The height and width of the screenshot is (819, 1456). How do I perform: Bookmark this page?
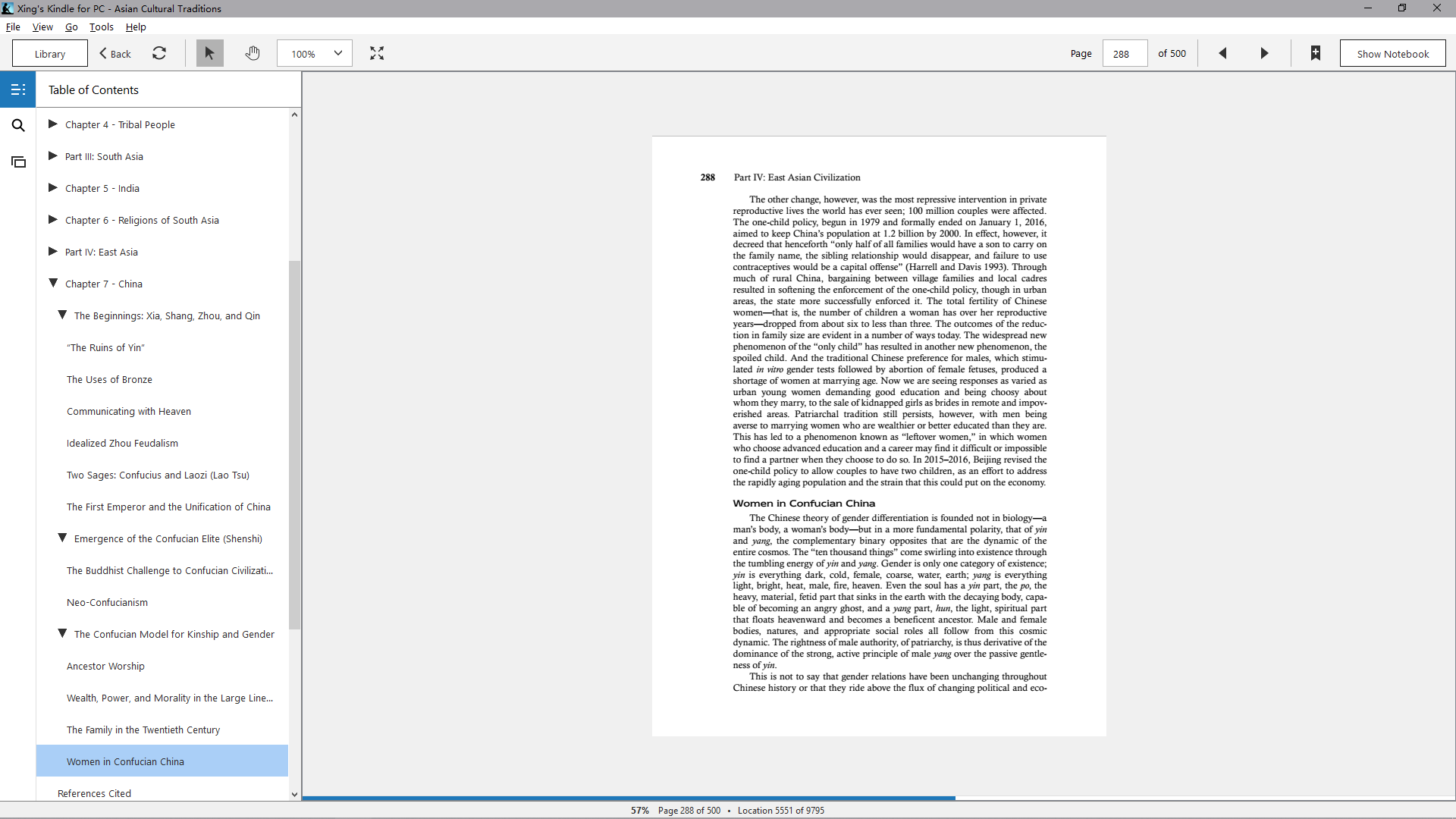[1316, 53]
